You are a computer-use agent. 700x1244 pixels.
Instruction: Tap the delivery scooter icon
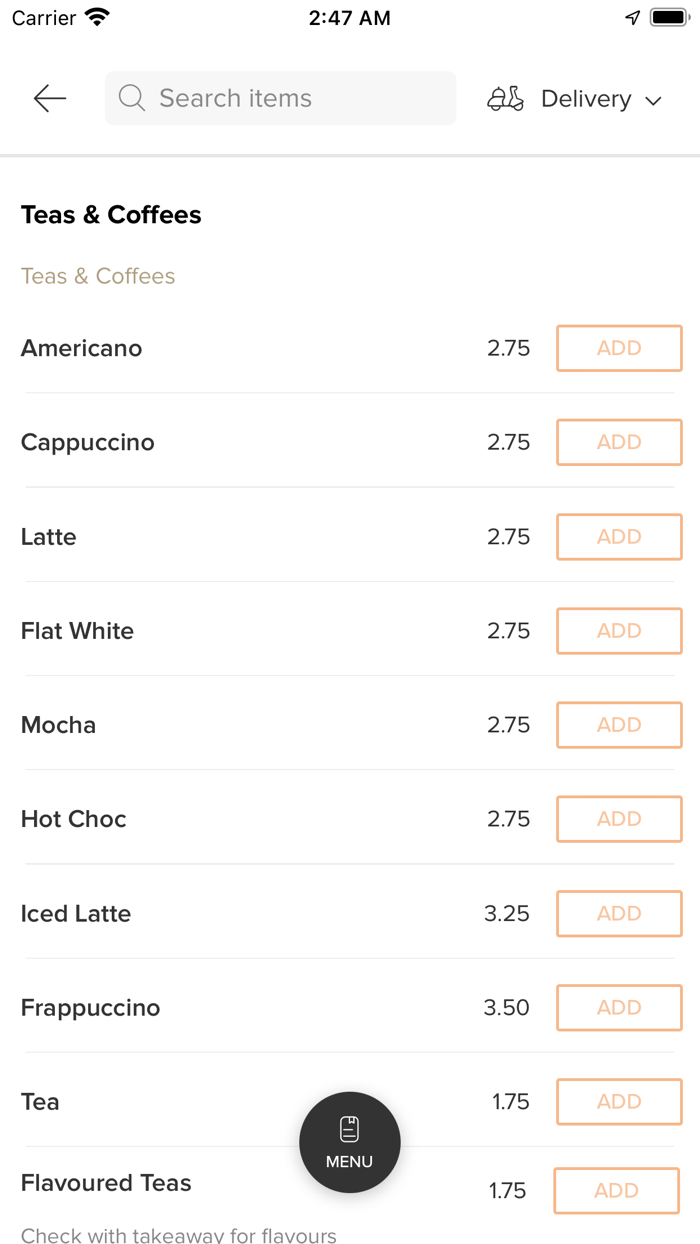pyautogui.click(x=505, y=98)
